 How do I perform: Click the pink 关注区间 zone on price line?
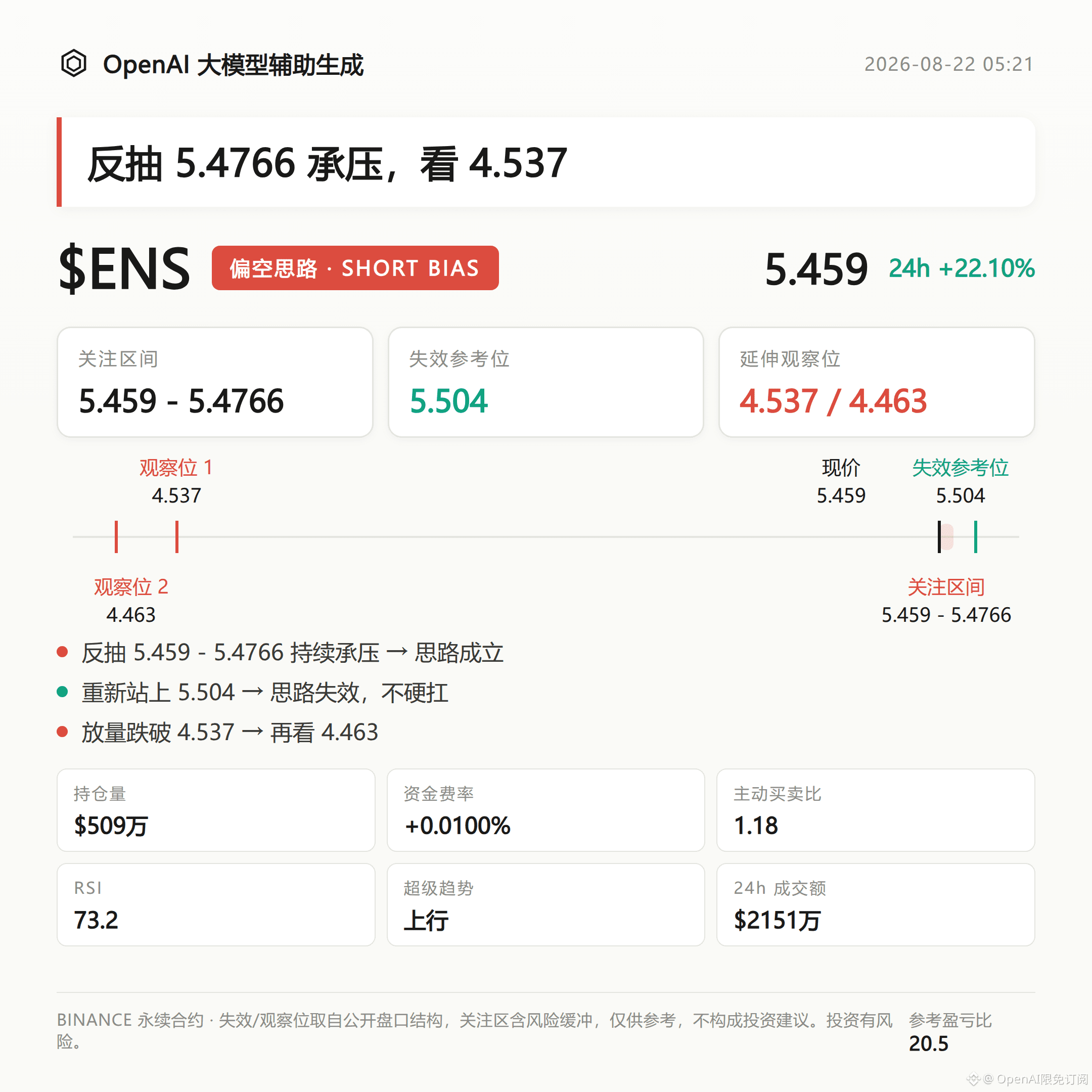click(947, 536)
